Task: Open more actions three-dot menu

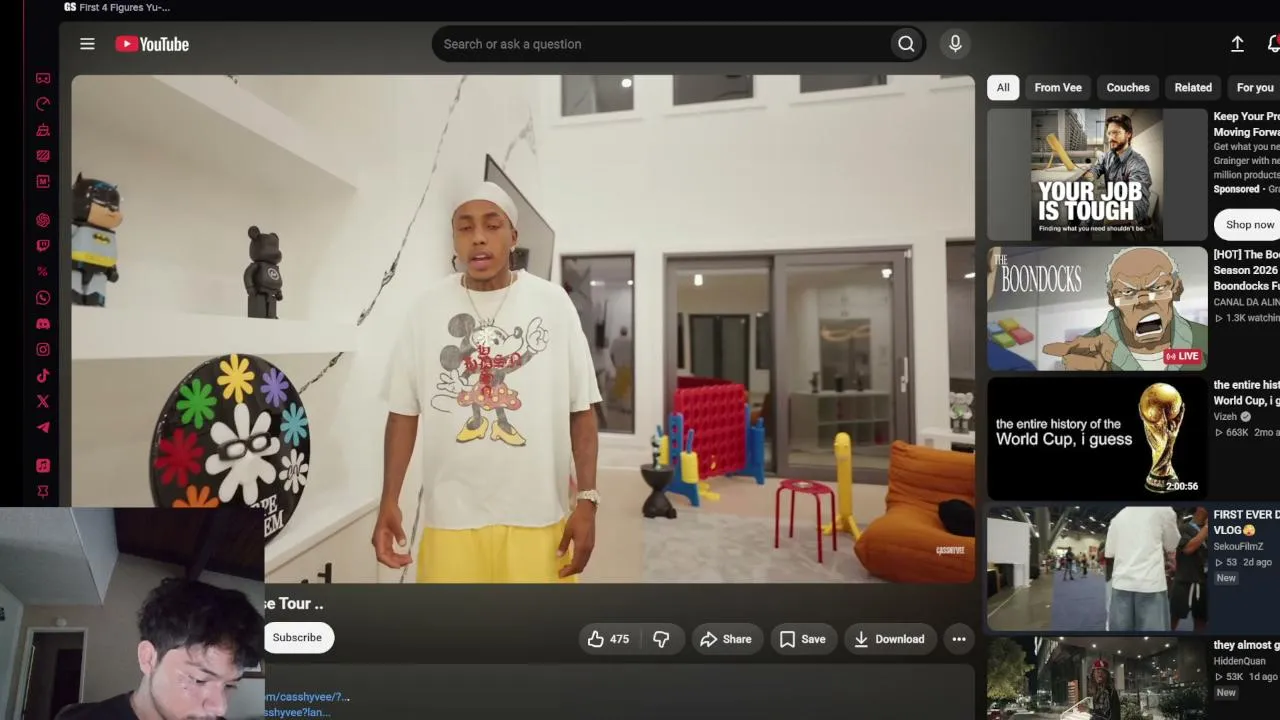Action: [959, 639]
